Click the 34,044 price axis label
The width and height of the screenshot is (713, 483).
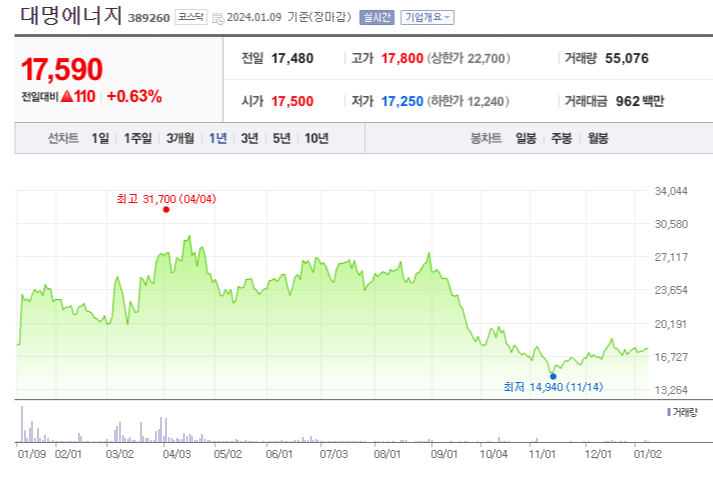pos(671,191)
